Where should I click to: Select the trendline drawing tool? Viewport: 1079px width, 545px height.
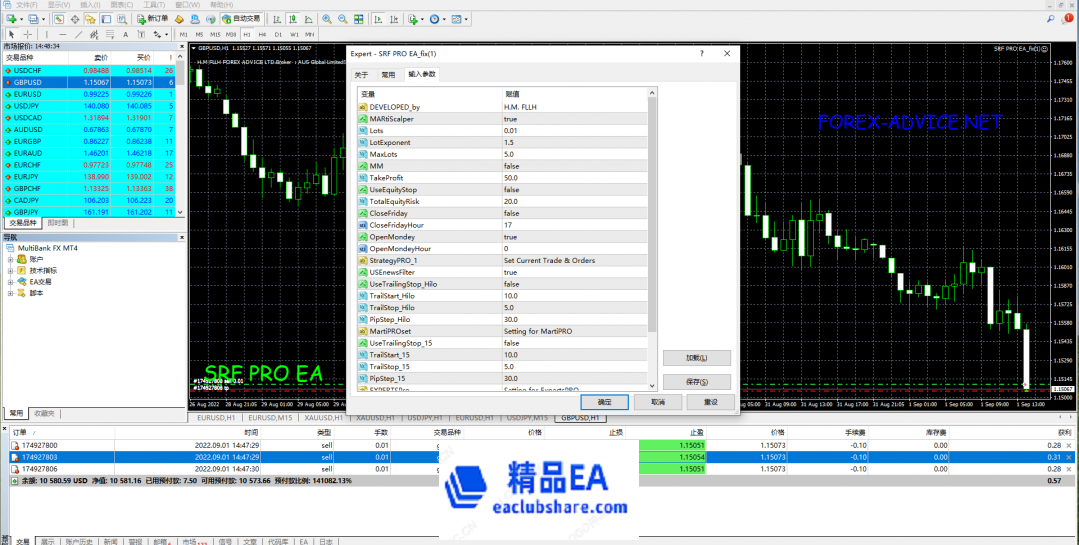[x=78, y=34]
